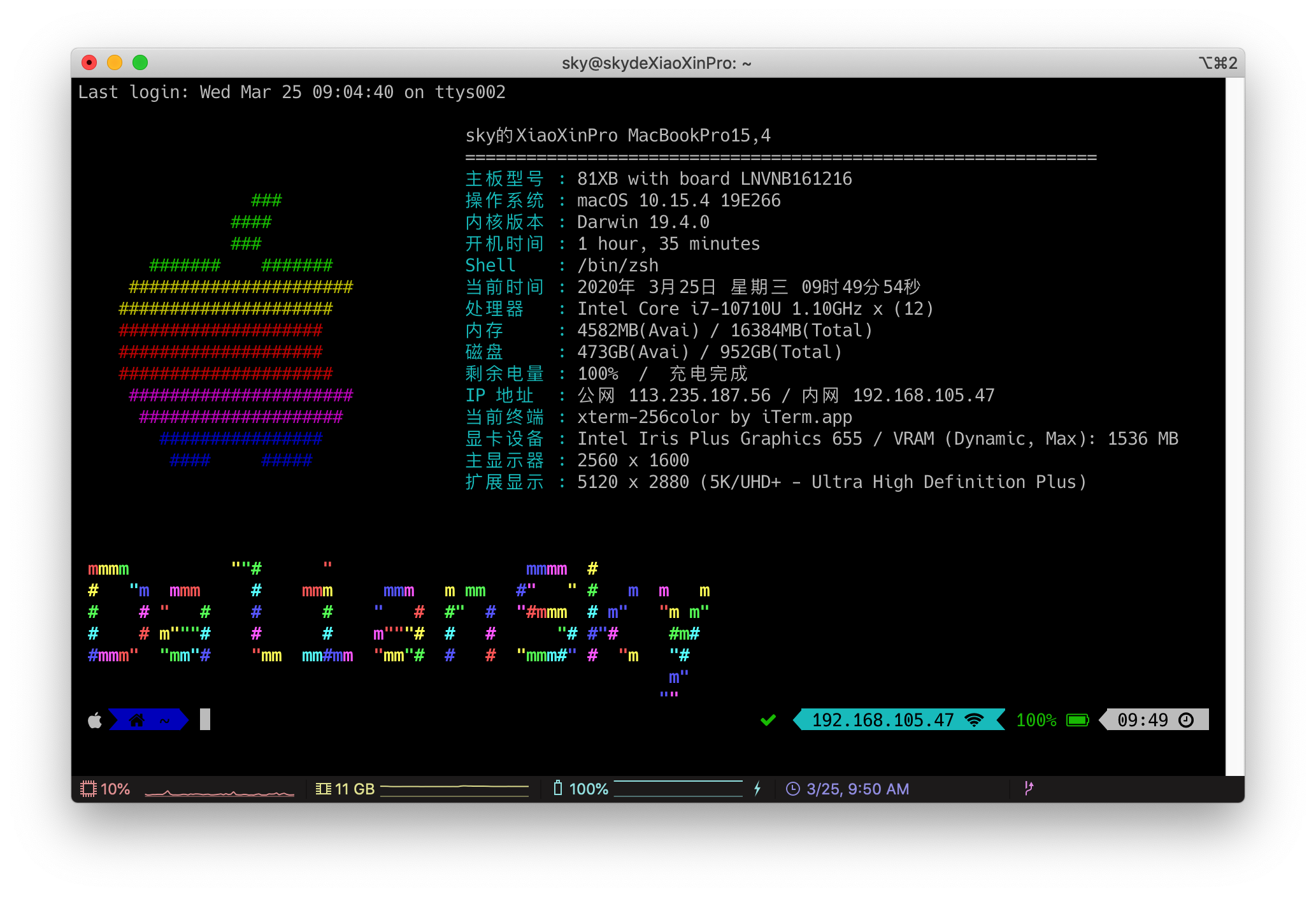This screenshot has height=897, width=1316.
Task: Click the MacBookPro15,4 header text
Action: (699, 136)
